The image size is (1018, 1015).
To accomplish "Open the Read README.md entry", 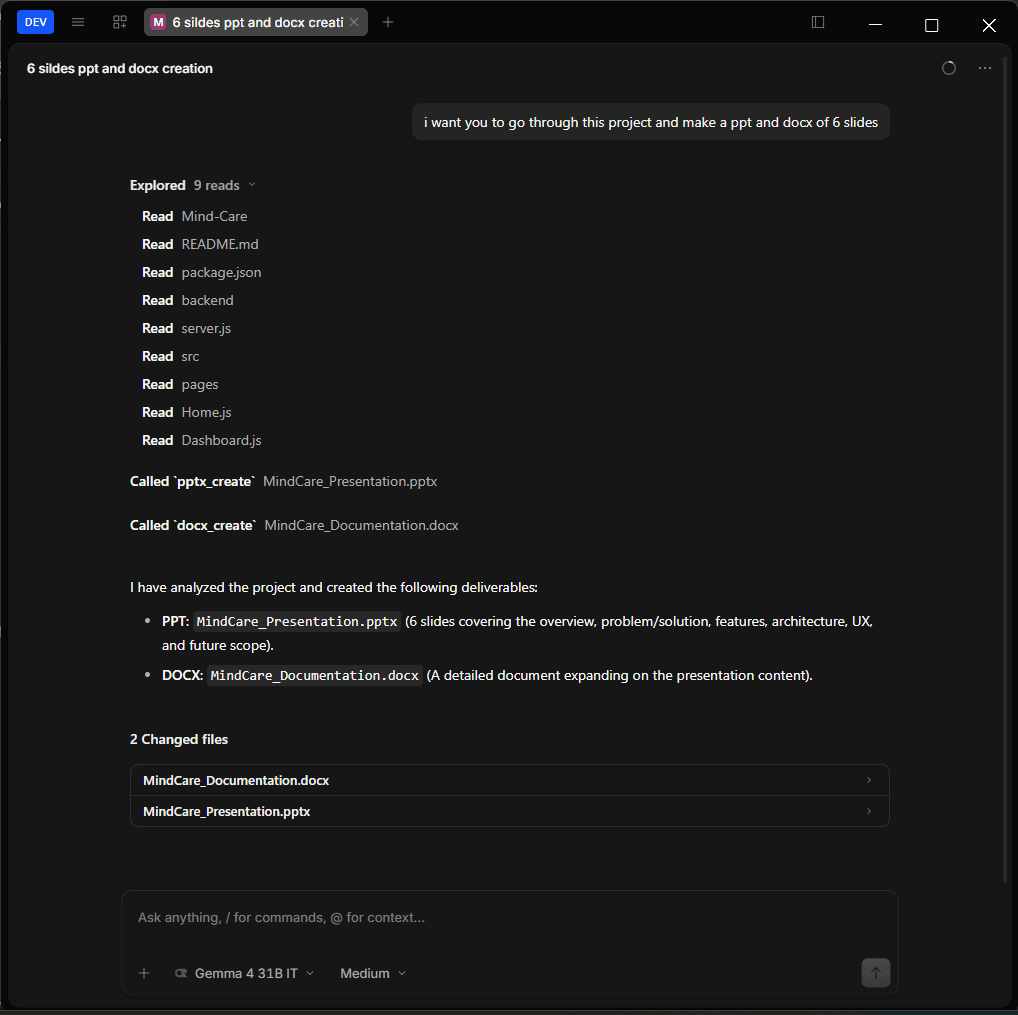I will coord(200,244).
